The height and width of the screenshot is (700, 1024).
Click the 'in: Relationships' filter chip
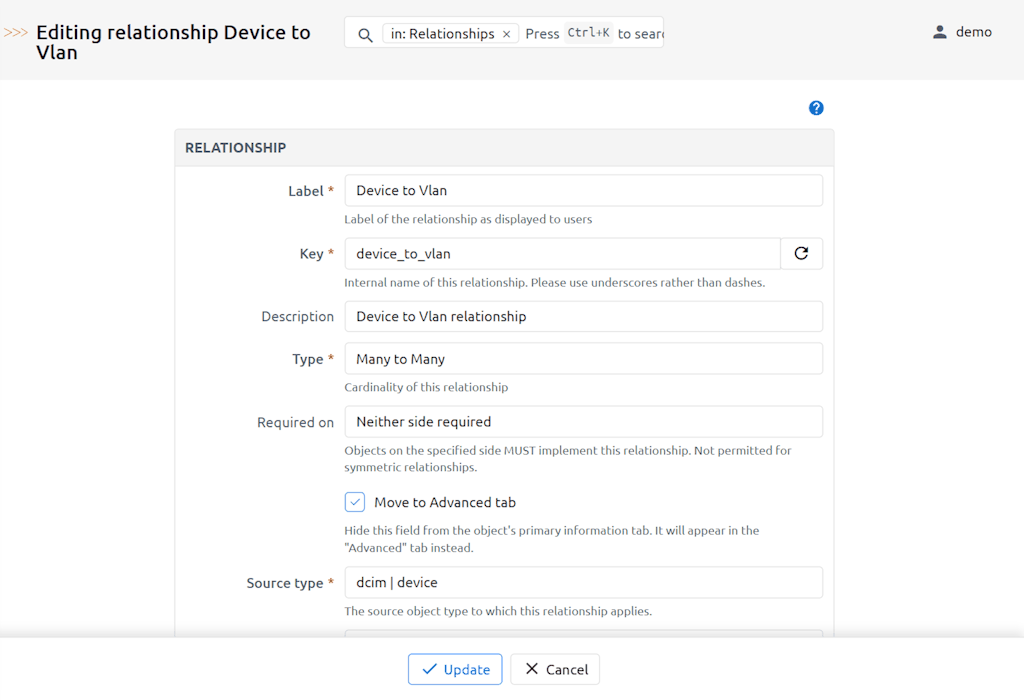coord(442,34)
